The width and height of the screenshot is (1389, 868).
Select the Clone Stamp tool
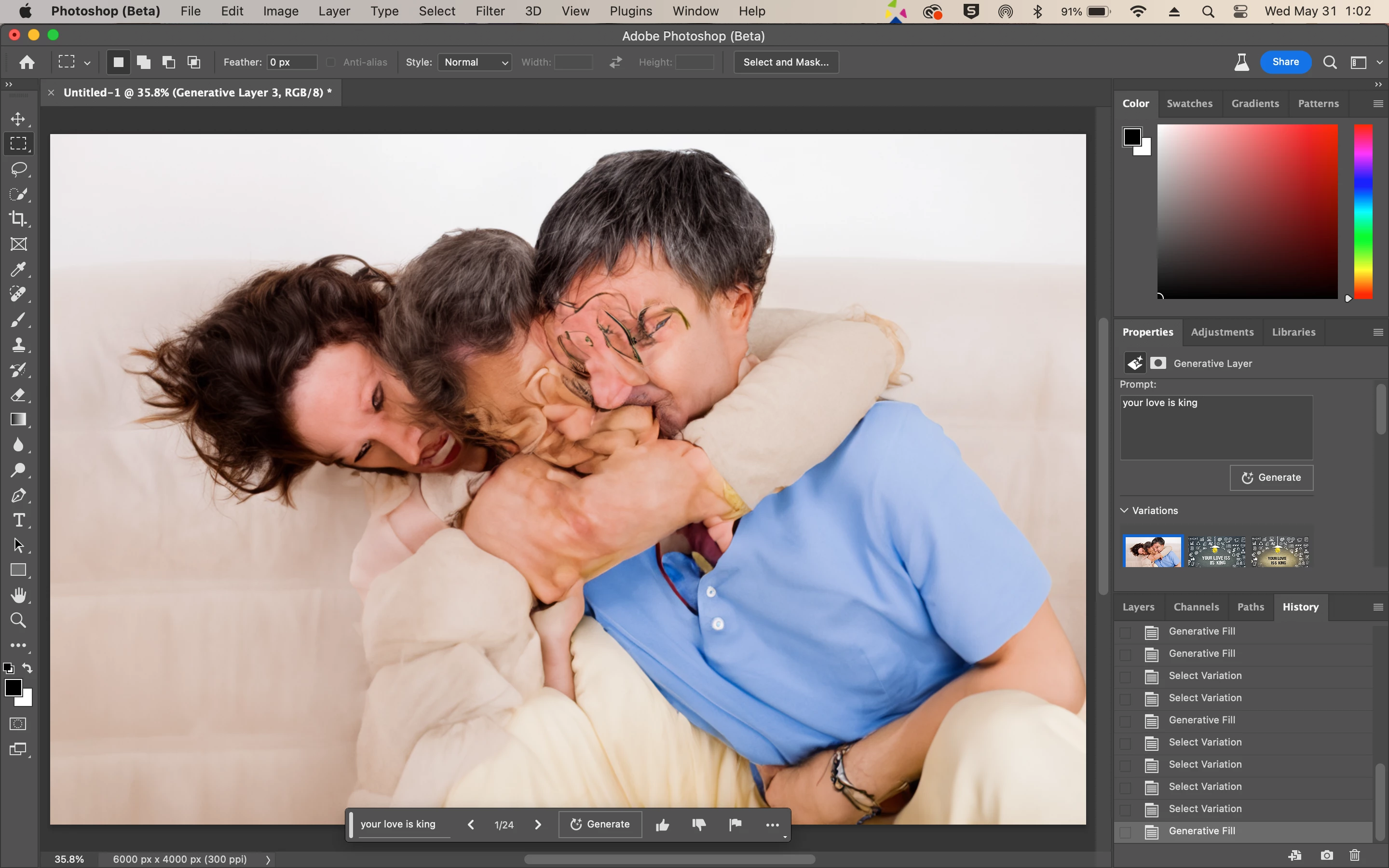[x=18, y=344]
